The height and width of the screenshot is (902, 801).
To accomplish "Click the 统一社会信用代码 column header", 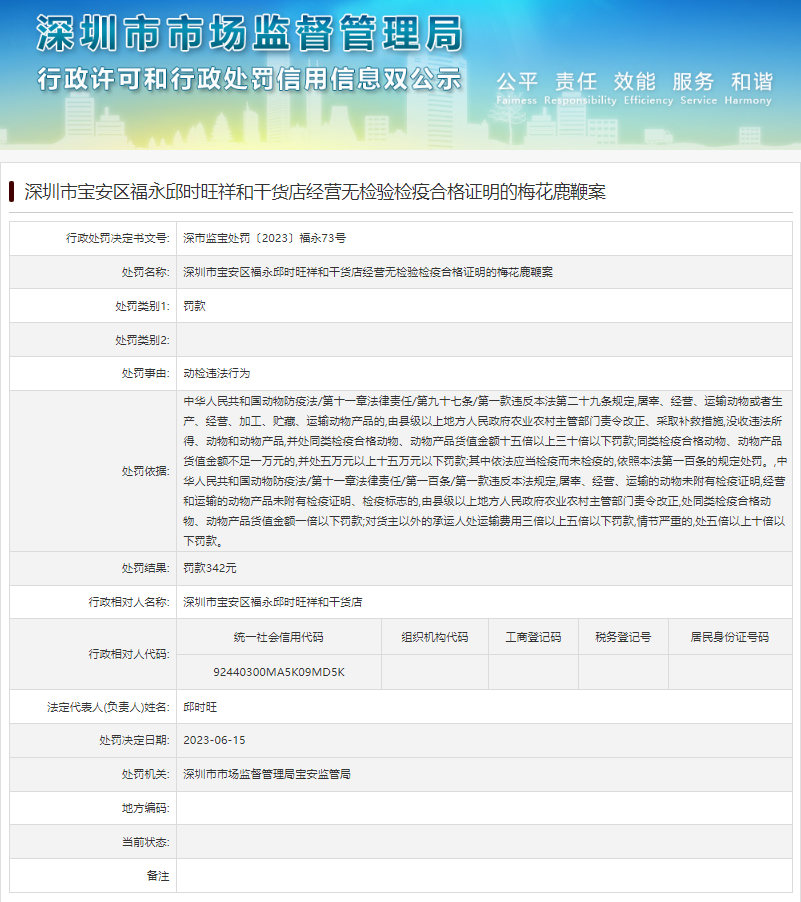I will tap(278, 637).
